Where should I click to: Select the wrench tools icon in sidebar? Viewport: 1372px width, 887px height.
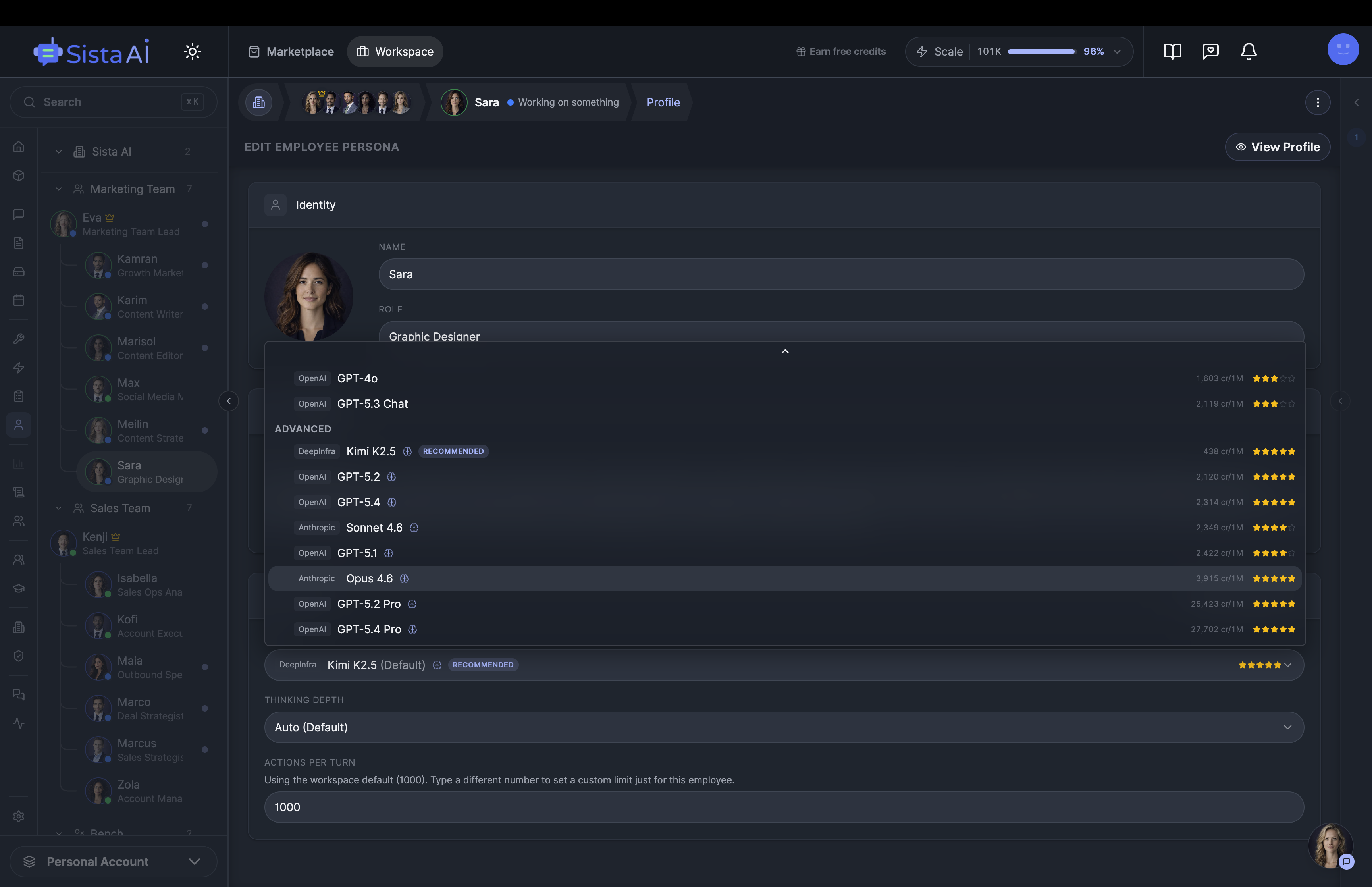click(x=18, y=339)
